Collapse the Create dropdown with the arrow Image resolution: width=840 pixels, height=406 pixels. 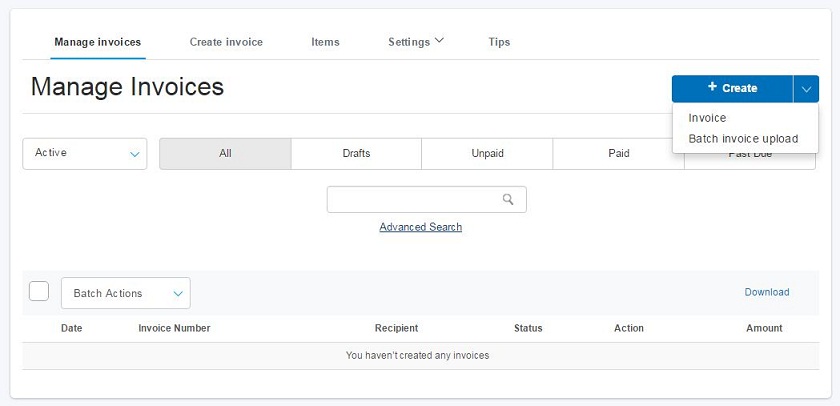[x=806, y=89]
